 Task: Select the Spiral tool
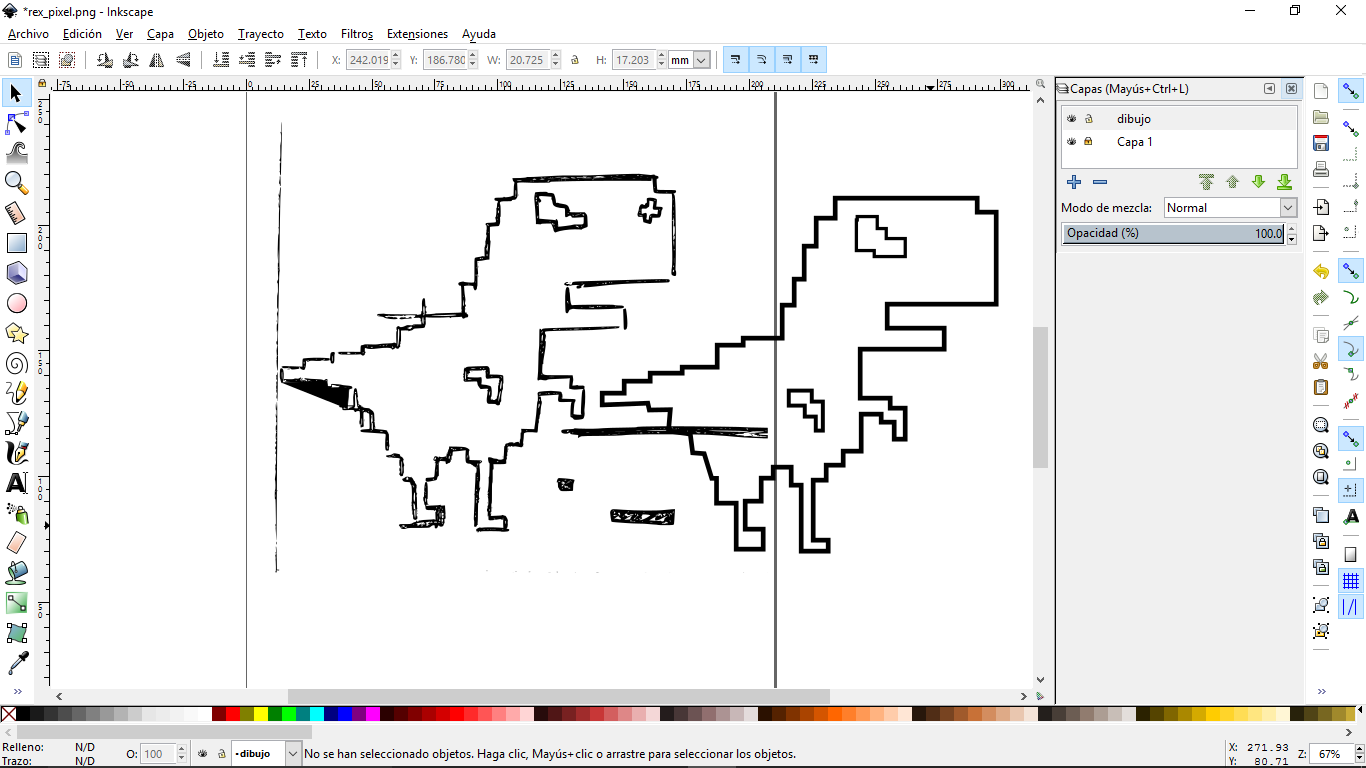click(x=17, y=363)
